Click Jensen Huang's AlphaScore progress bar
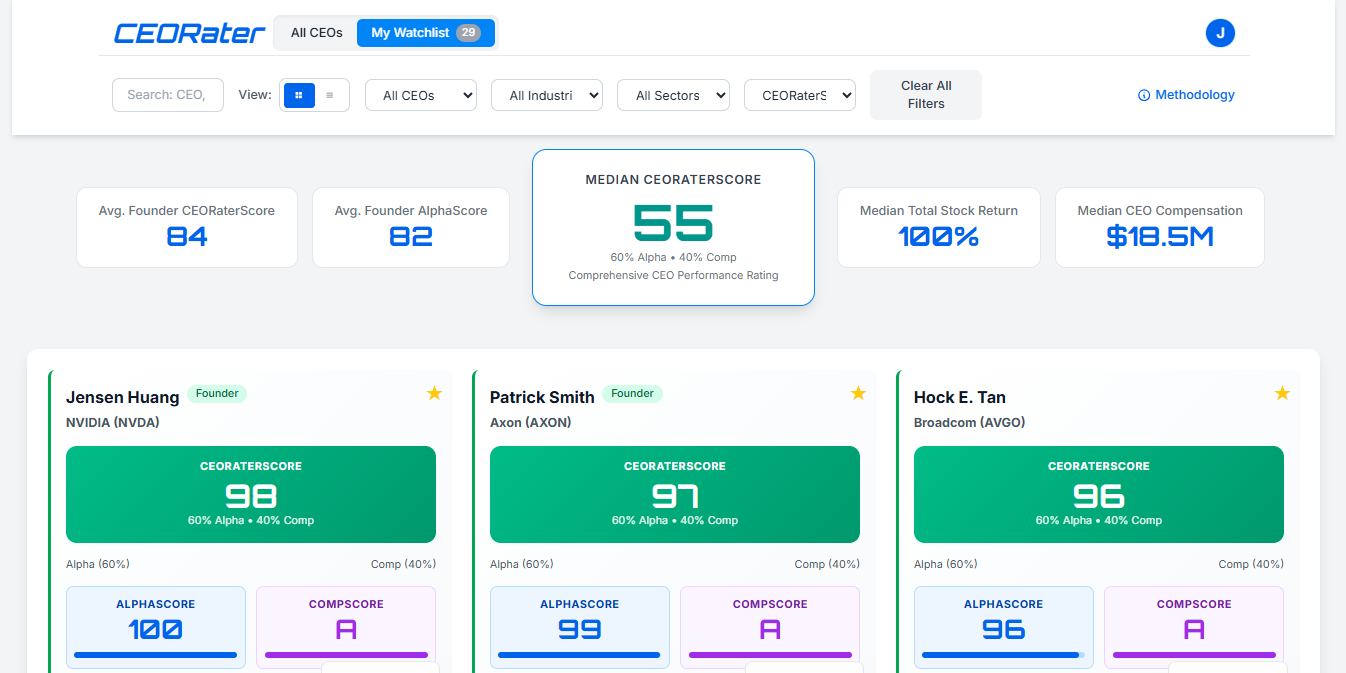The height and width of the screenshot is (673, 1346). point(156,655)
